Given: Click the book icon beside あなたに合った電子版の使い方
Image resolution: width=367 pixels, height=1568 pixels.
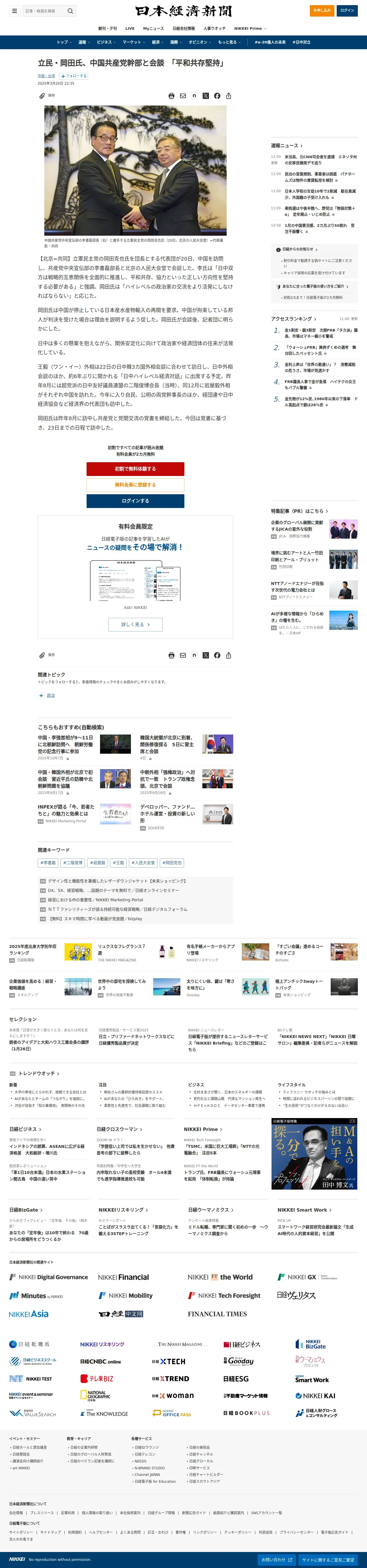Looking at the screenshot, I should (x=279, y=286).
